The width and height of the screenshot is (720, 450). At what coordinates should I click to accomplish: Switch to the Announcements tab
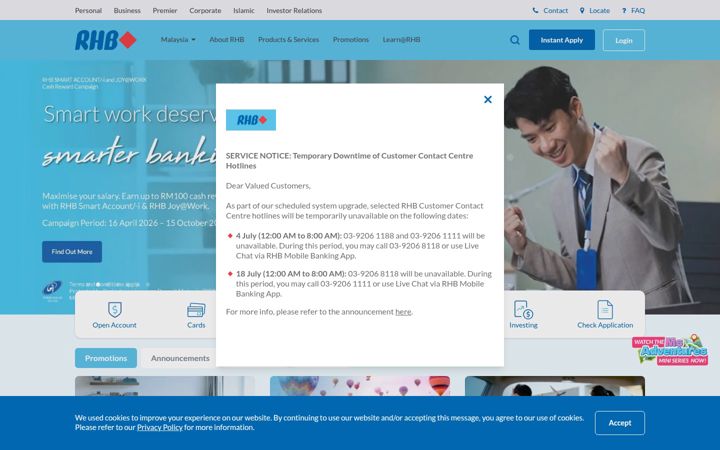tap(180, 358)
